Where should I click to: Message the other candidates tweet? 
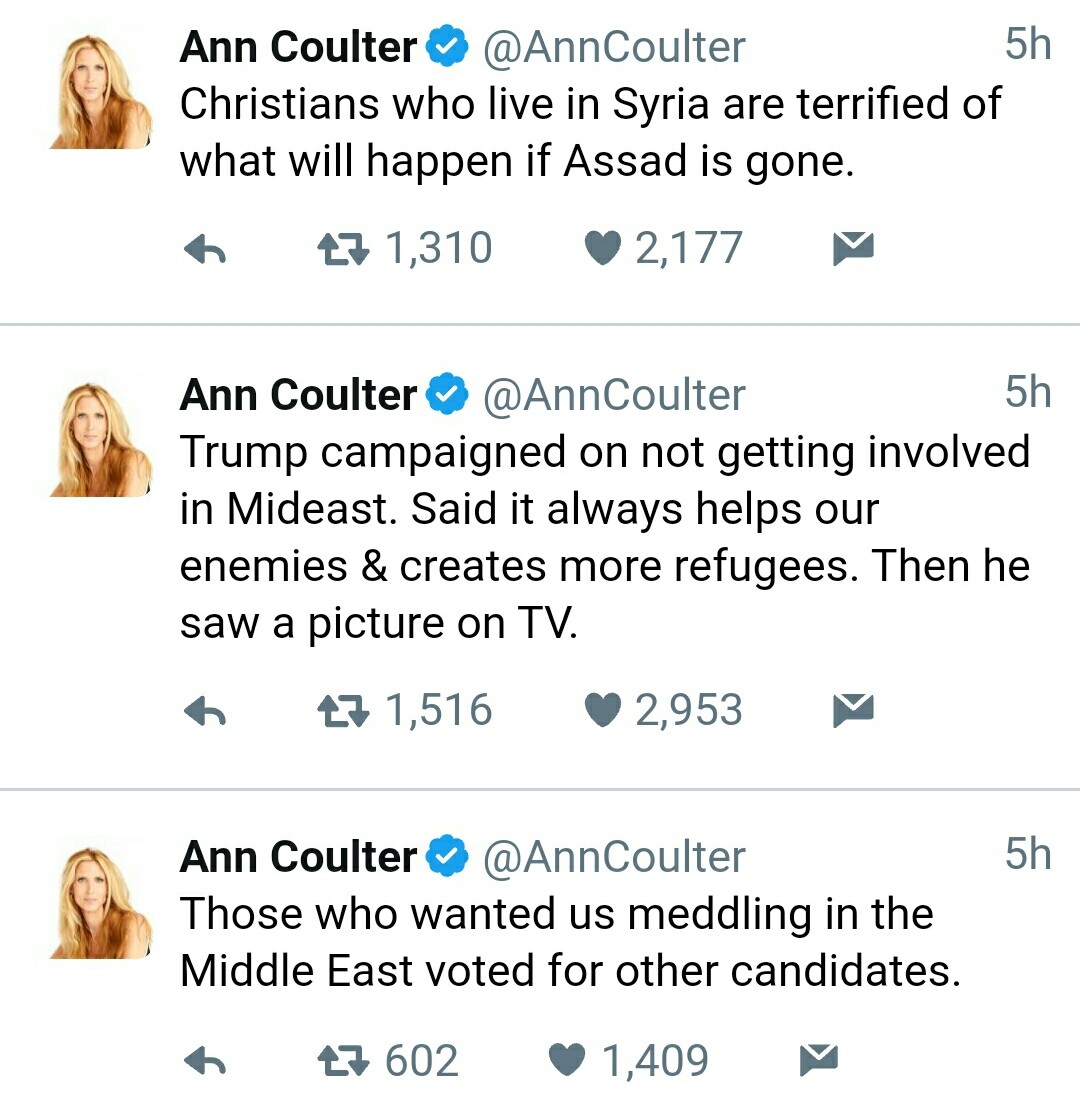819,1060
